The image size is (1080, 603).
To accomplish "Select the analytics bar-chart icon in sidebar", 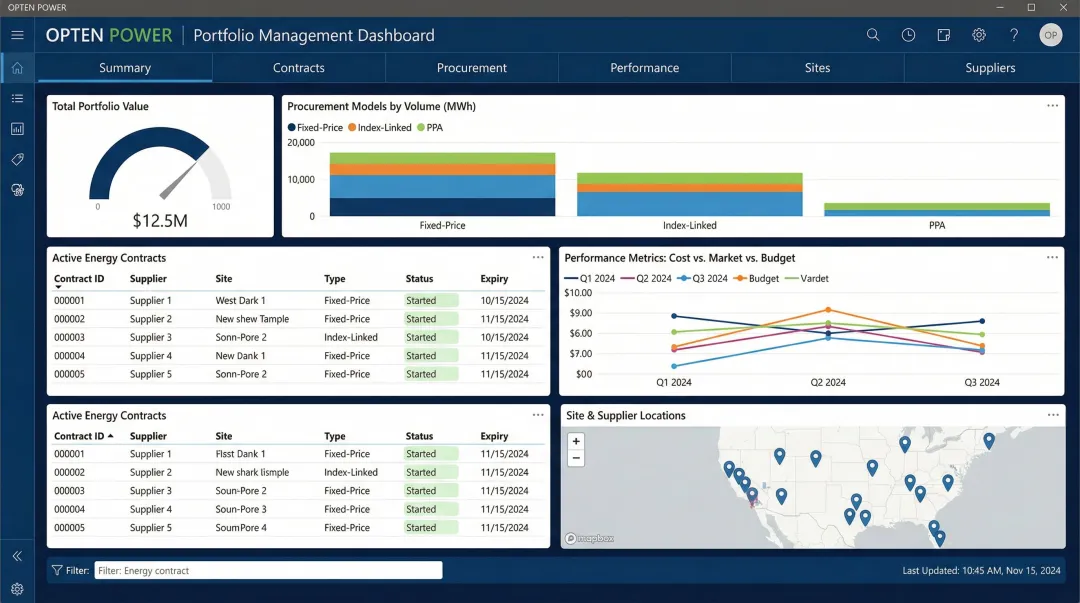I will pos(17,128).
